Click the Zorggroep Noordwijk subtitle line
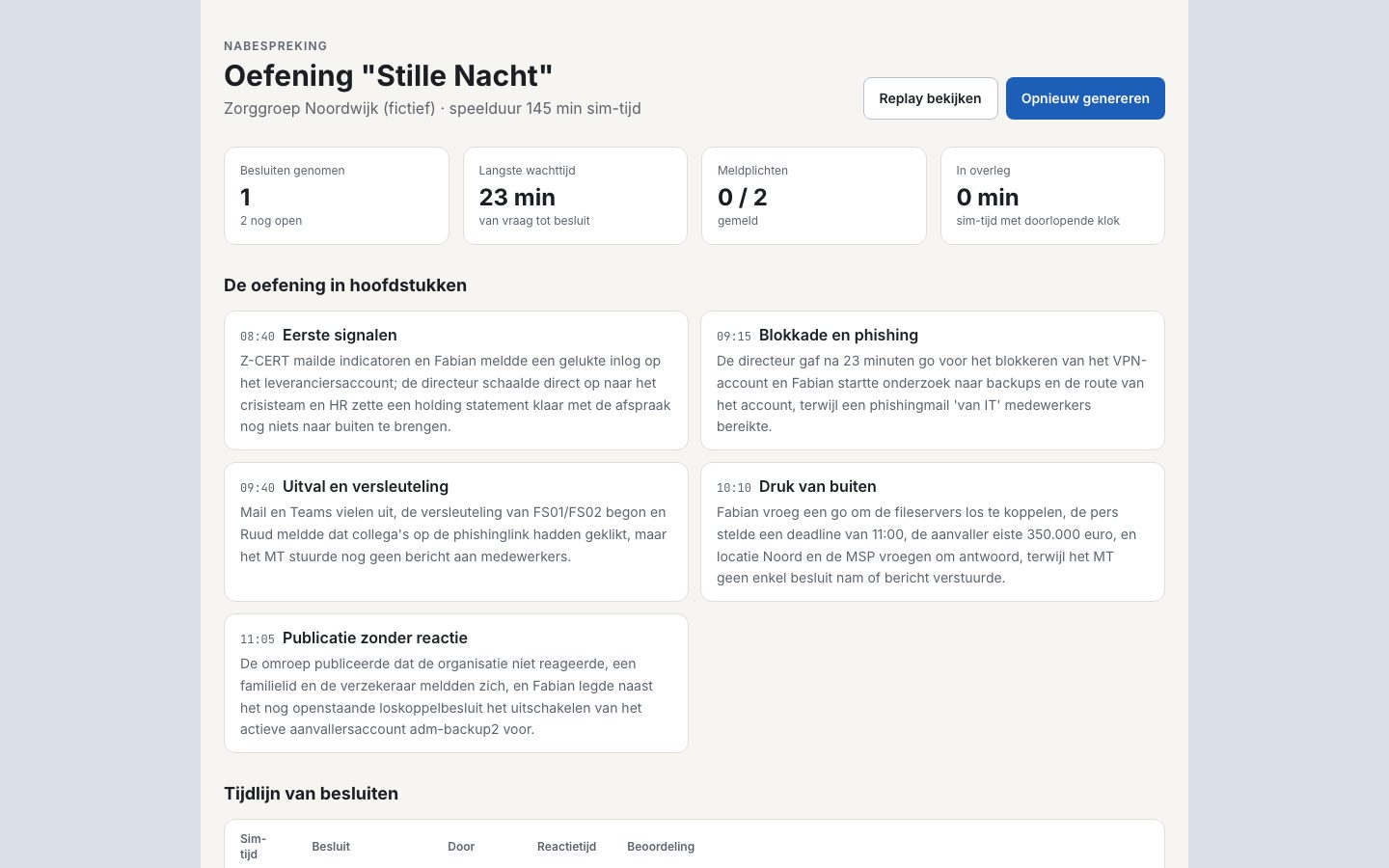This screenshot has height=868, width=1389. [x=432, y=108]
